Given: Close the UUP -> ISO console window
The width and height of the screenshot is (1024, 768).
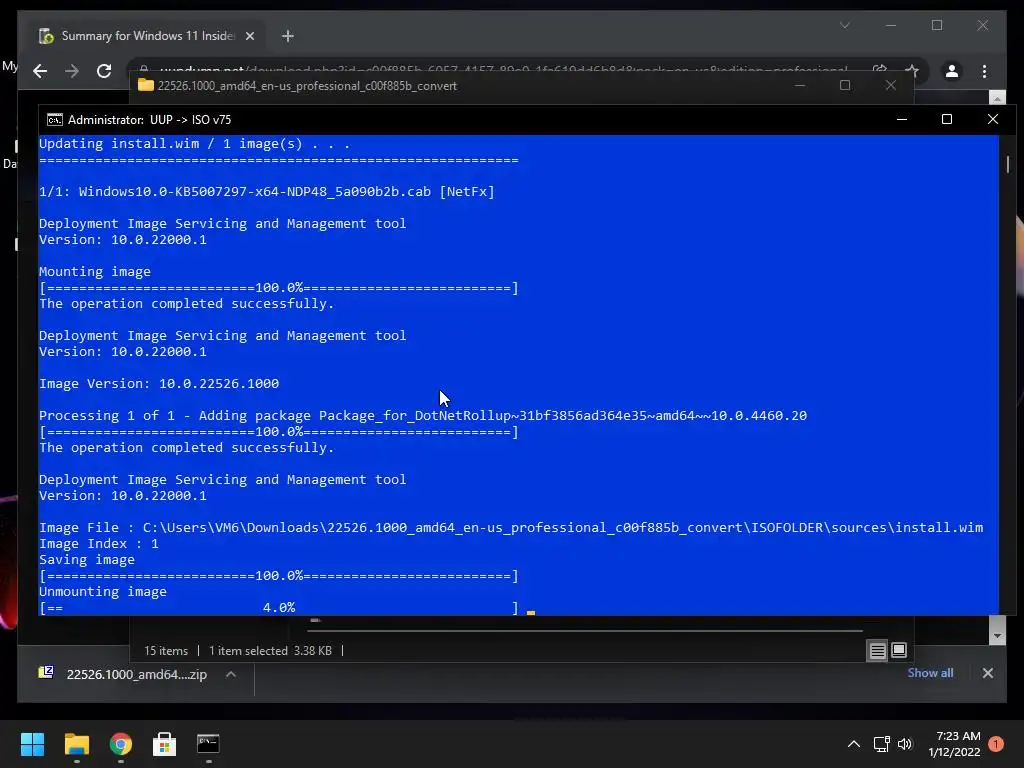Looking at the screenshot, I should [x=993, y=119].
